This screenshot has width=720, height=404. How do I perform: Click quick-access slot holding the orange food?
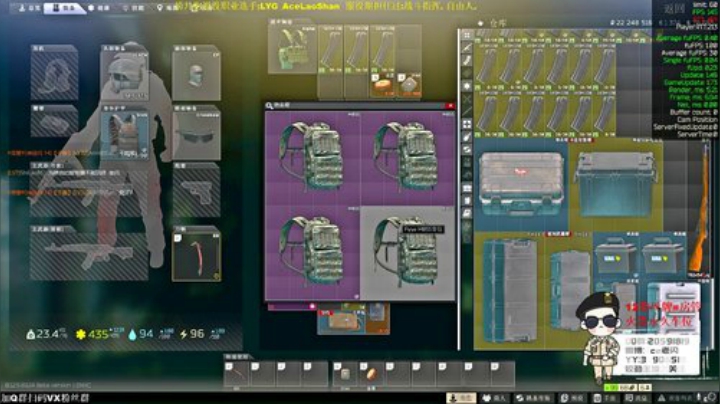(x=371, y=374)
